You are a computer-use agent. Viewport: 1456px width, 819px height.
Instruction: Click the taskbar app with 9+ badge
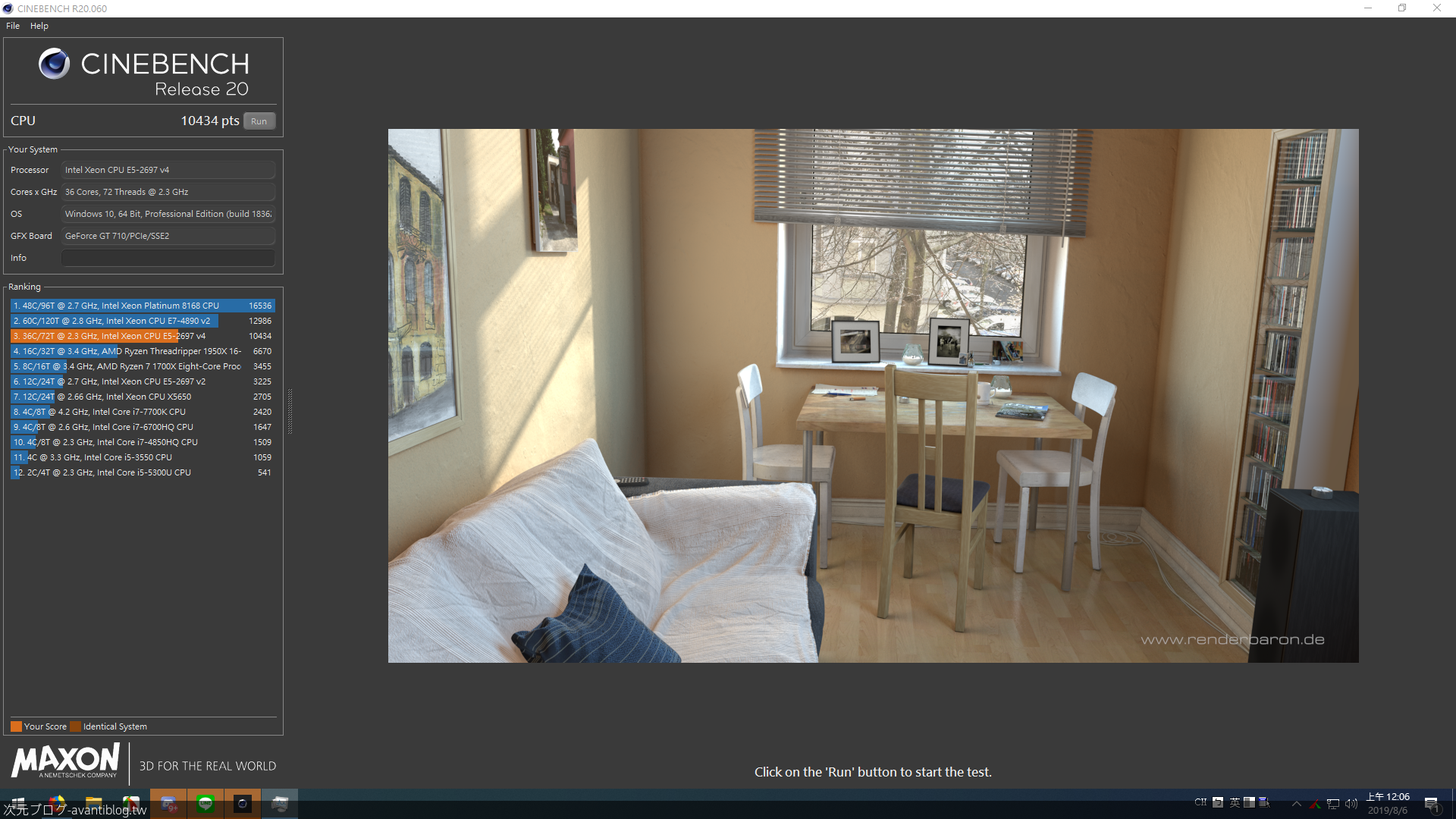(x=168, y=804)
